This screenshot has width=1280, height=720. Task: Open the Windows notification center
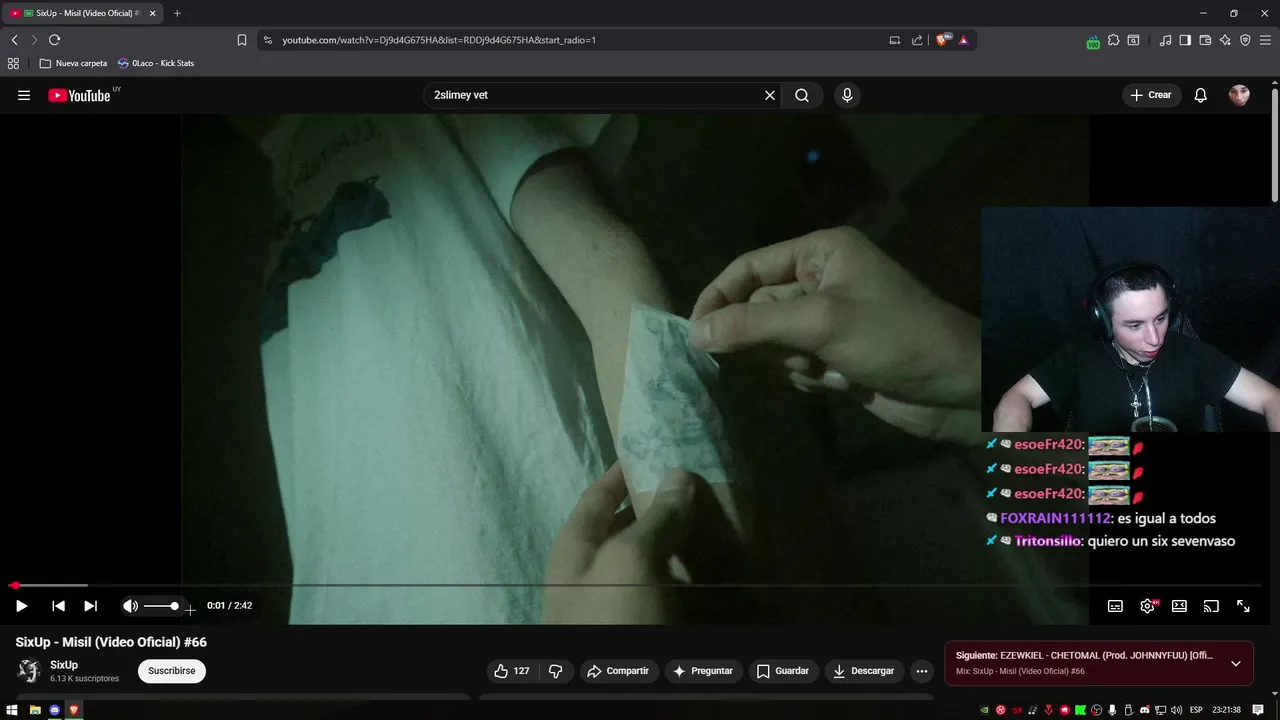1258,710
